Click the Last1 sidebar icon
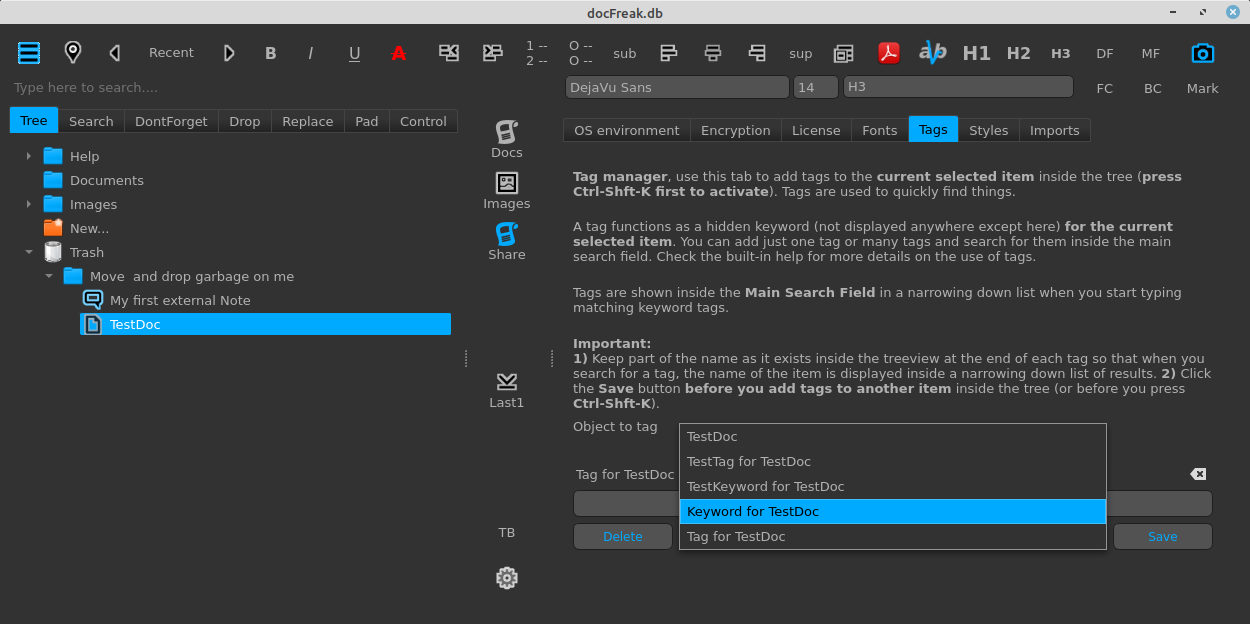This screenshot has width=1250, height=624. pos(507,390)
